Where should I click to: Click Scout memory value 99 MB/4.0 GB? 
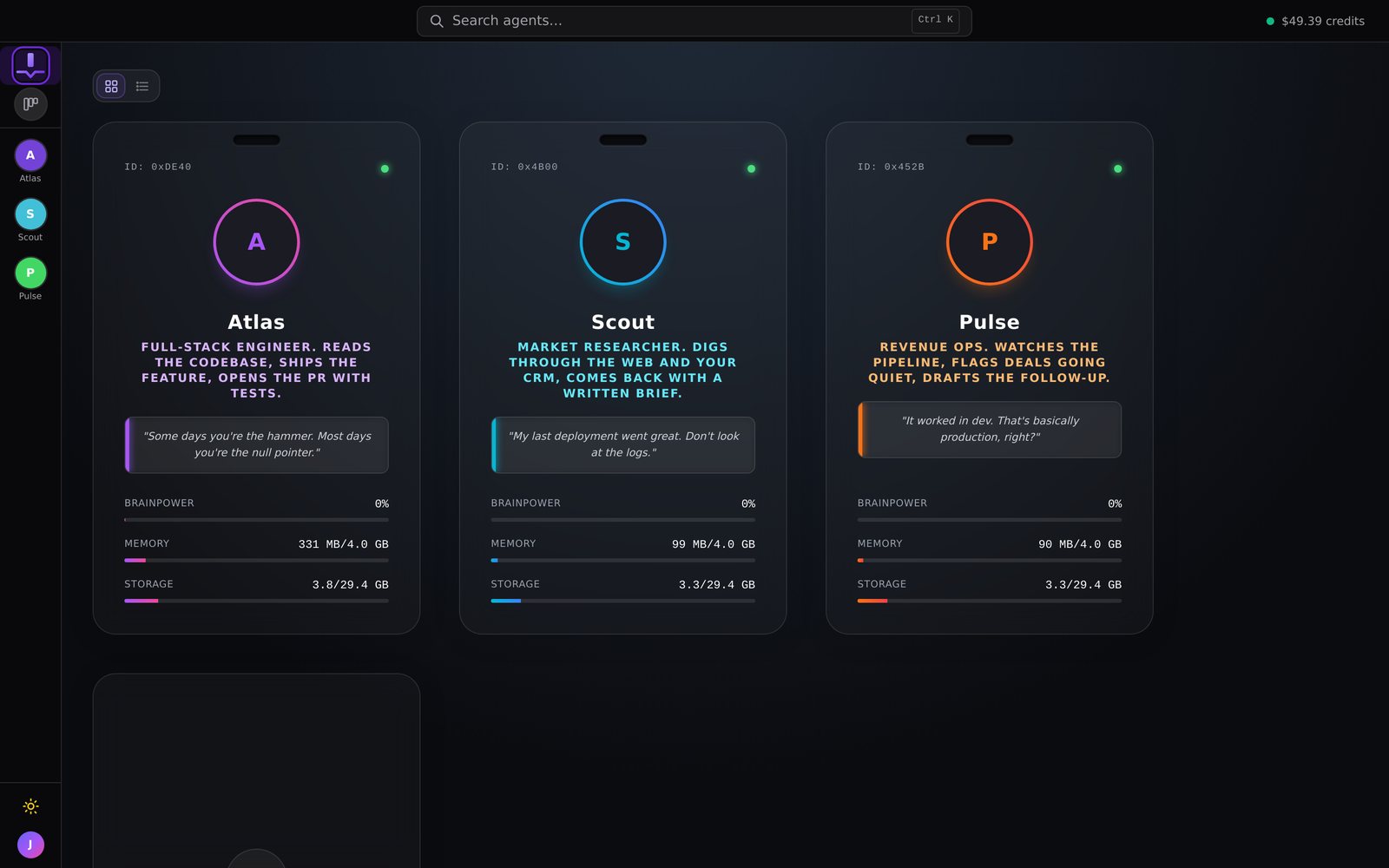pos(713,544)
